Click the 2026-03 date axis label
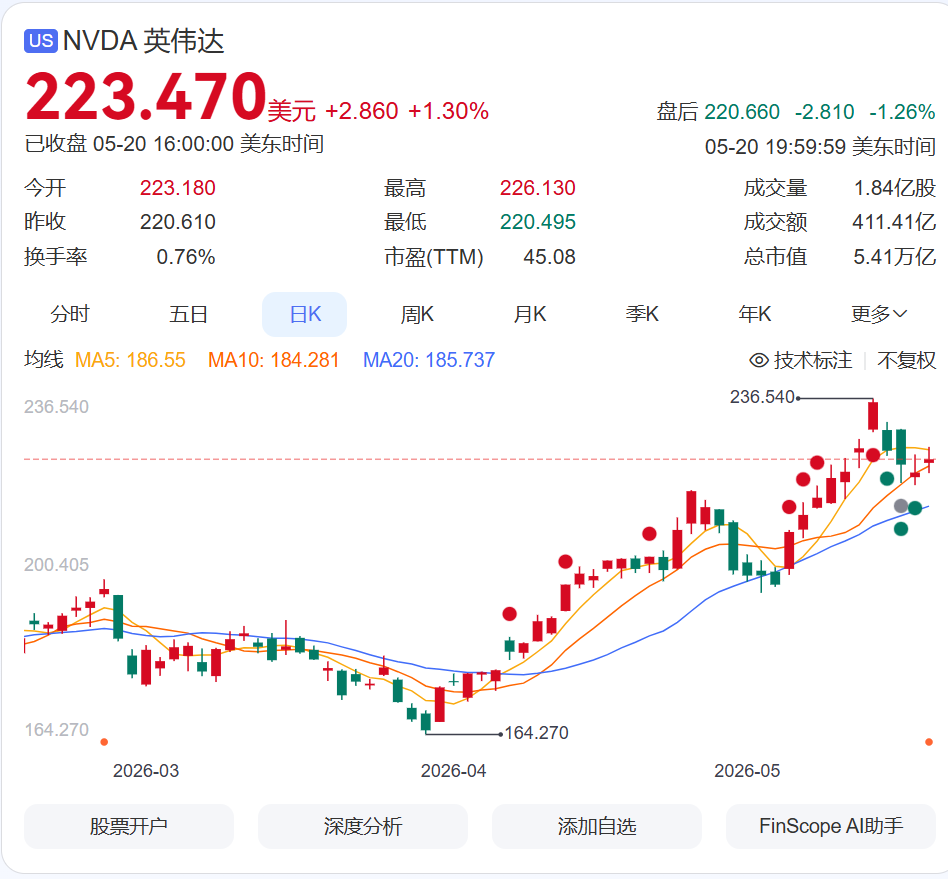Viewport: 948px width, 879px height. pyautogui.click(x=146, y=771)
